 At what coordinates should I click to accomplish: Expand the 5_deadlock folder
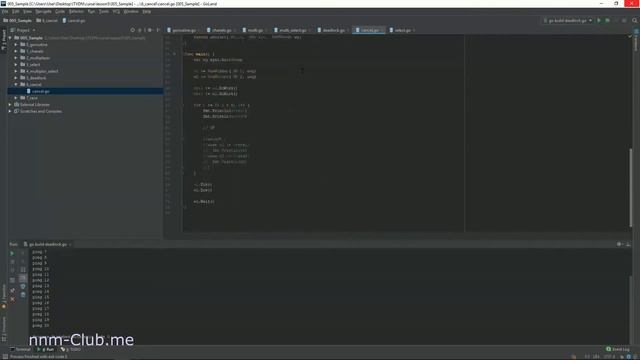pos(16,78)
